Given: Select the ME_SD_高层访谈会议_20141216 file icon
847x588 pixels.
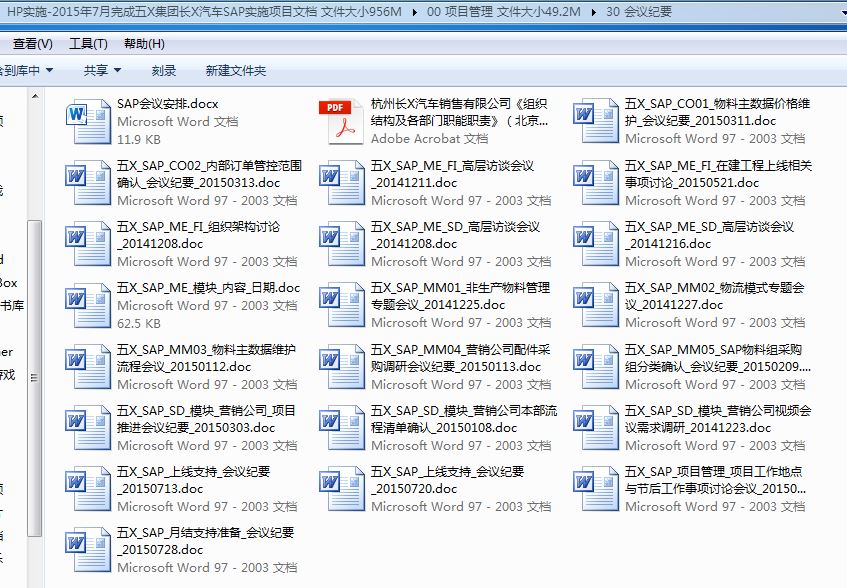Looking at the screenshot, I should pos(596,244).
